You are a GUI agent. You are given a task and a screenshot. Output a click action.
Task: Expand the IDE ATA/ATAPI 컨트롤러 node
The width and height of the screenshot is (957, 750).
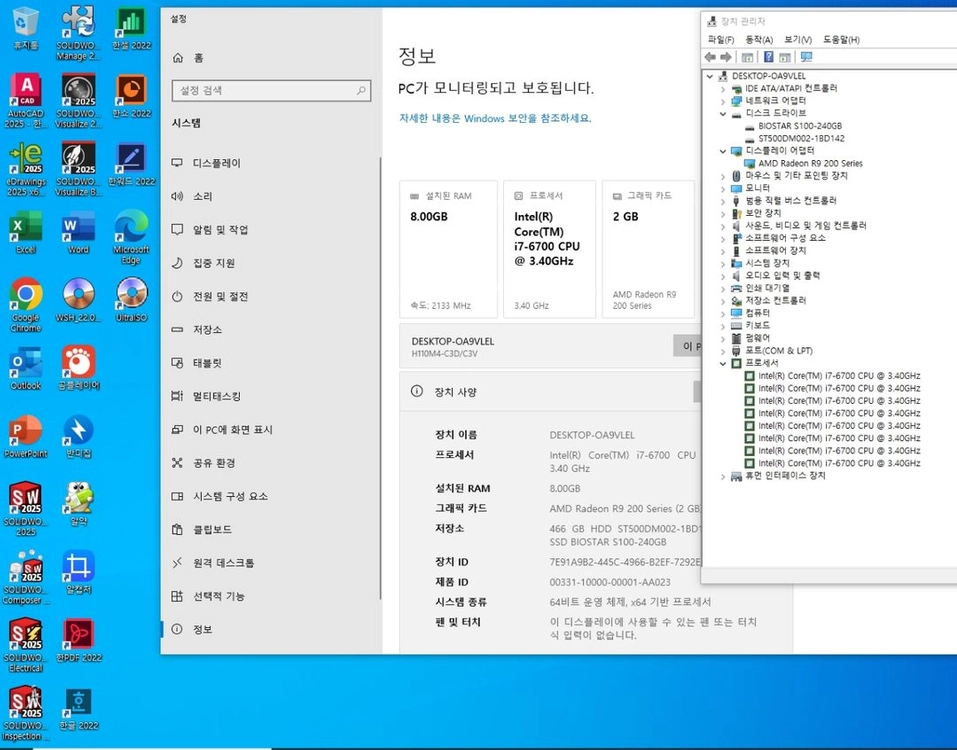coord(723,88)
